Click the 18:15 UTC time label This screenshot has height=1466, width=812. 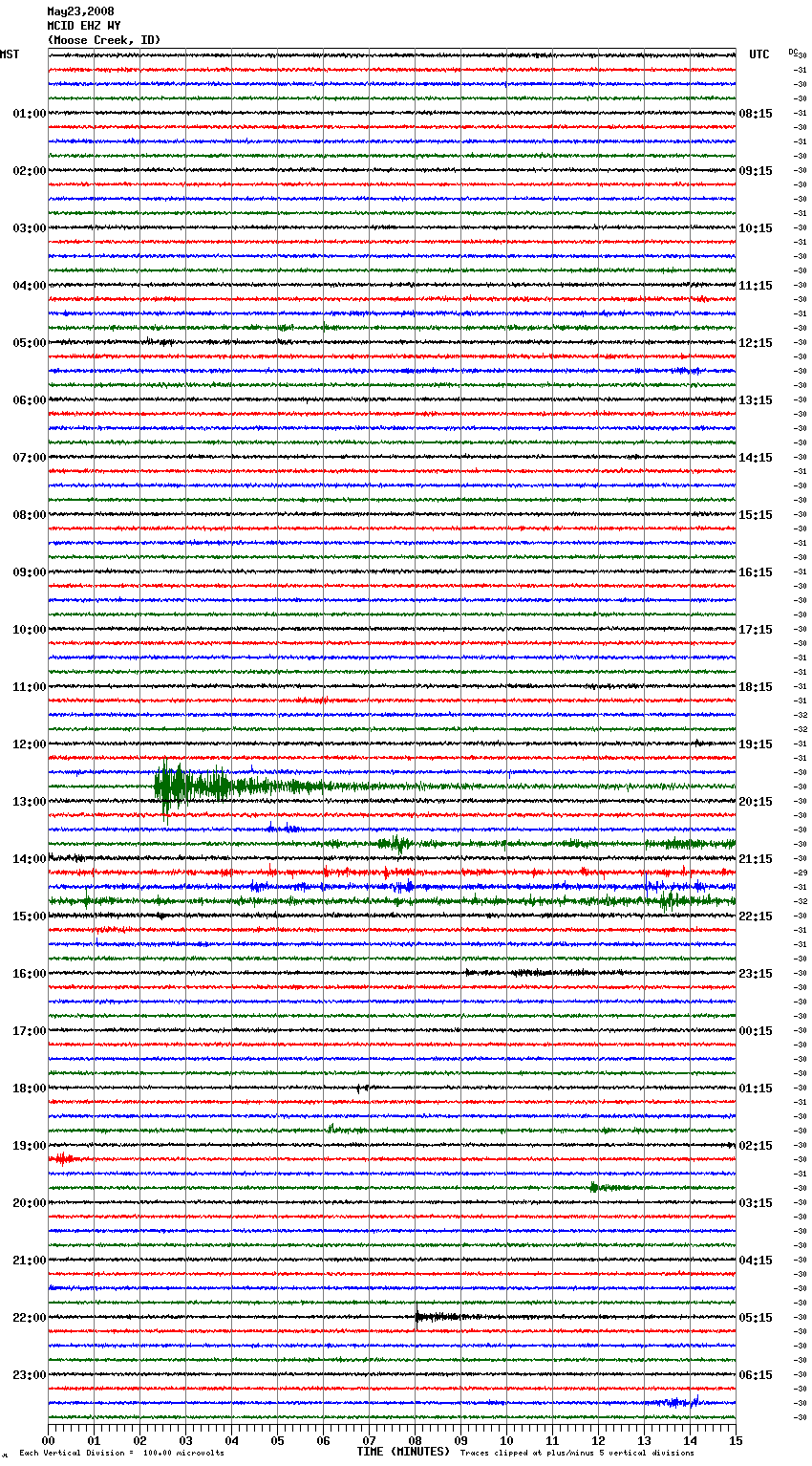point(756,687)
